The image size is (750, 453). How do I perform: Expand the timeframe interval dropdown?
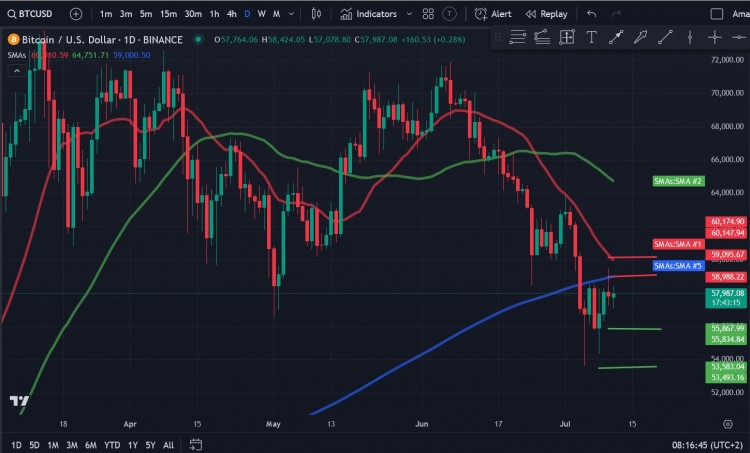click(x=291, y=14)
